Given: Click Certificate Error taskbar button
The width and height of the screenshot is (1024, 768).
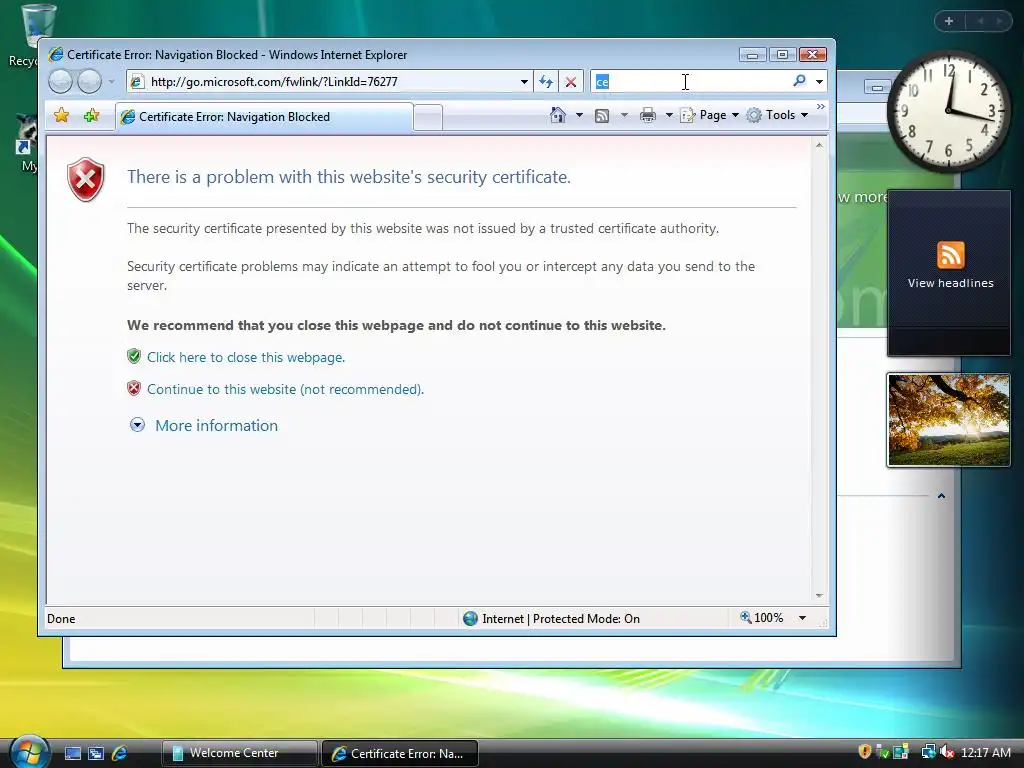Looking at the screenshot, I should (x=400, y=753).
